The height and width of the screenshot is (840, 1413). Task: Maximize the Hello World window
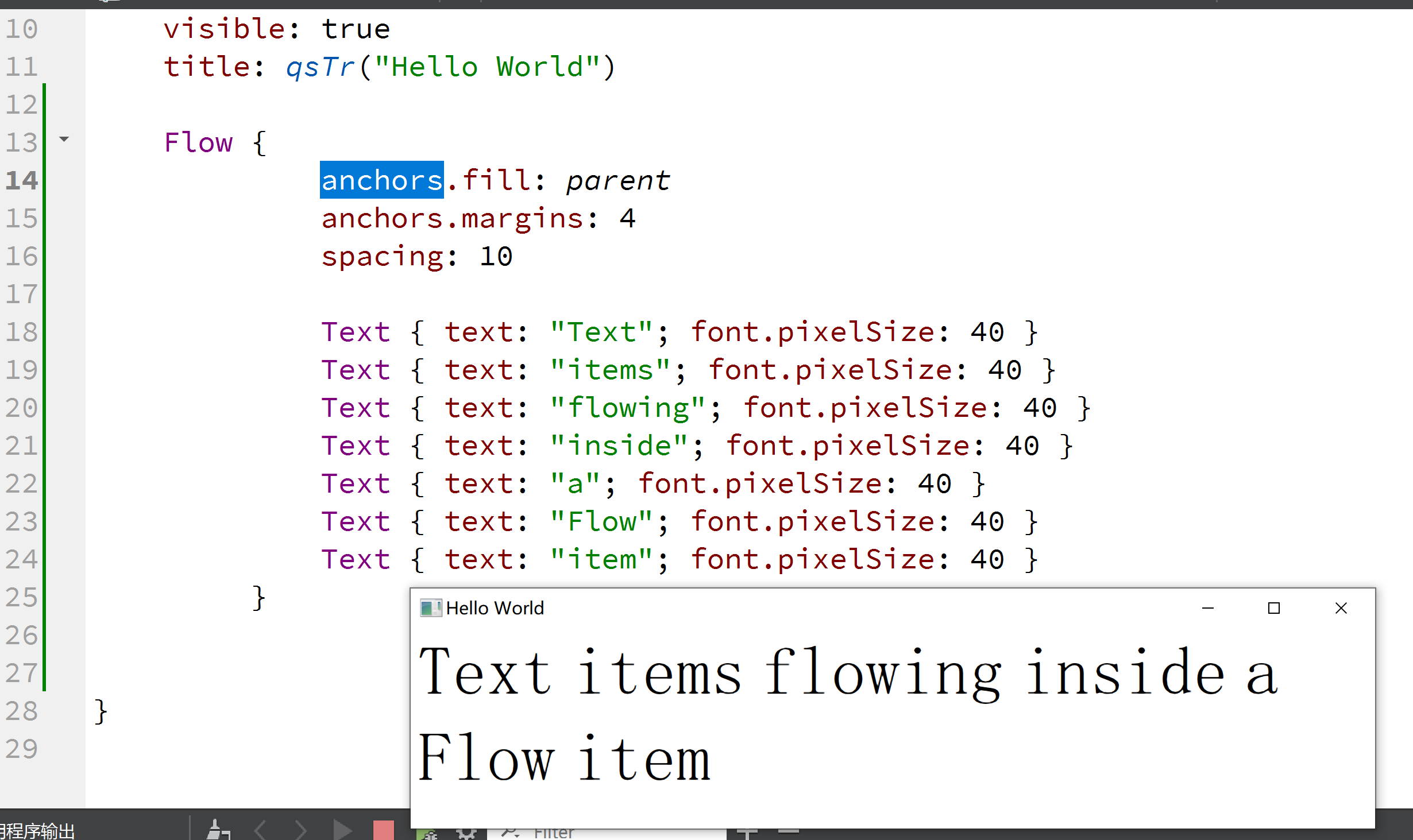(x=1274, y=608)
